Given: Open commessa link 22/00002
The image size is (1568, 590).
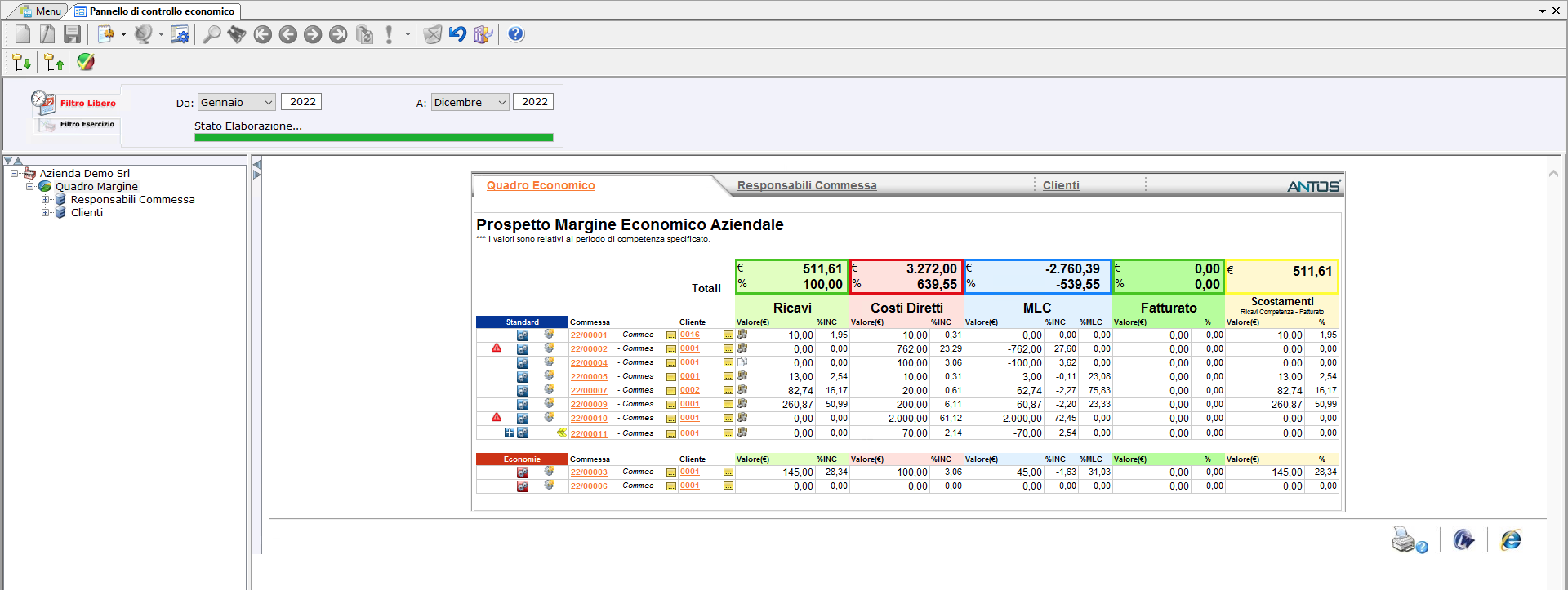Looking at the screenshot, I should (588, 349).
